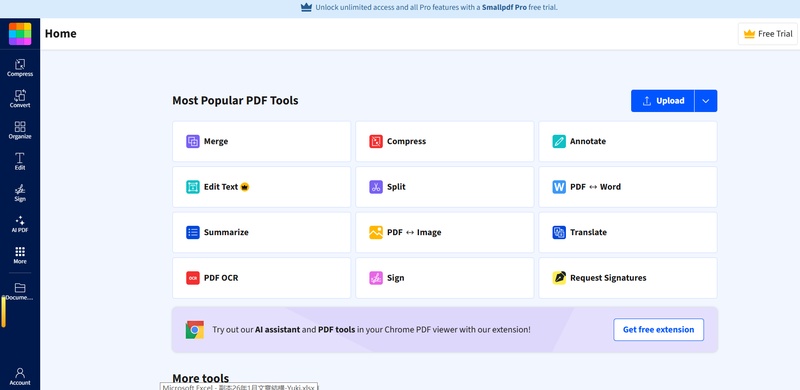Screen dimensions: 800x390
Task: Open Edit in the left sidebar
Action: [x=20, y=161]
